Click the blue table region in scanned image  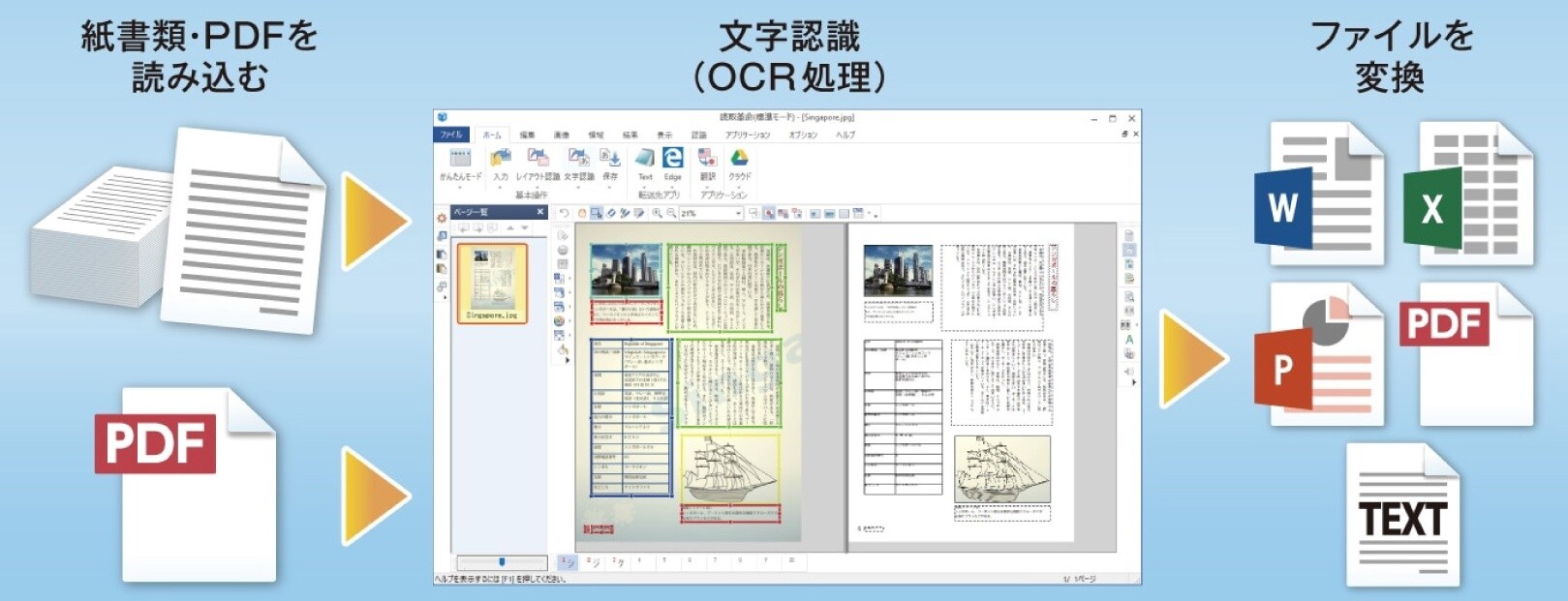(630, 417)
